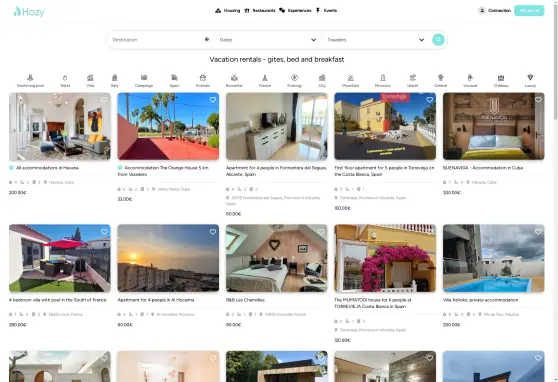
Task: Click the 300.00€ price under Havana listing
Action: [x=17, y=193]
